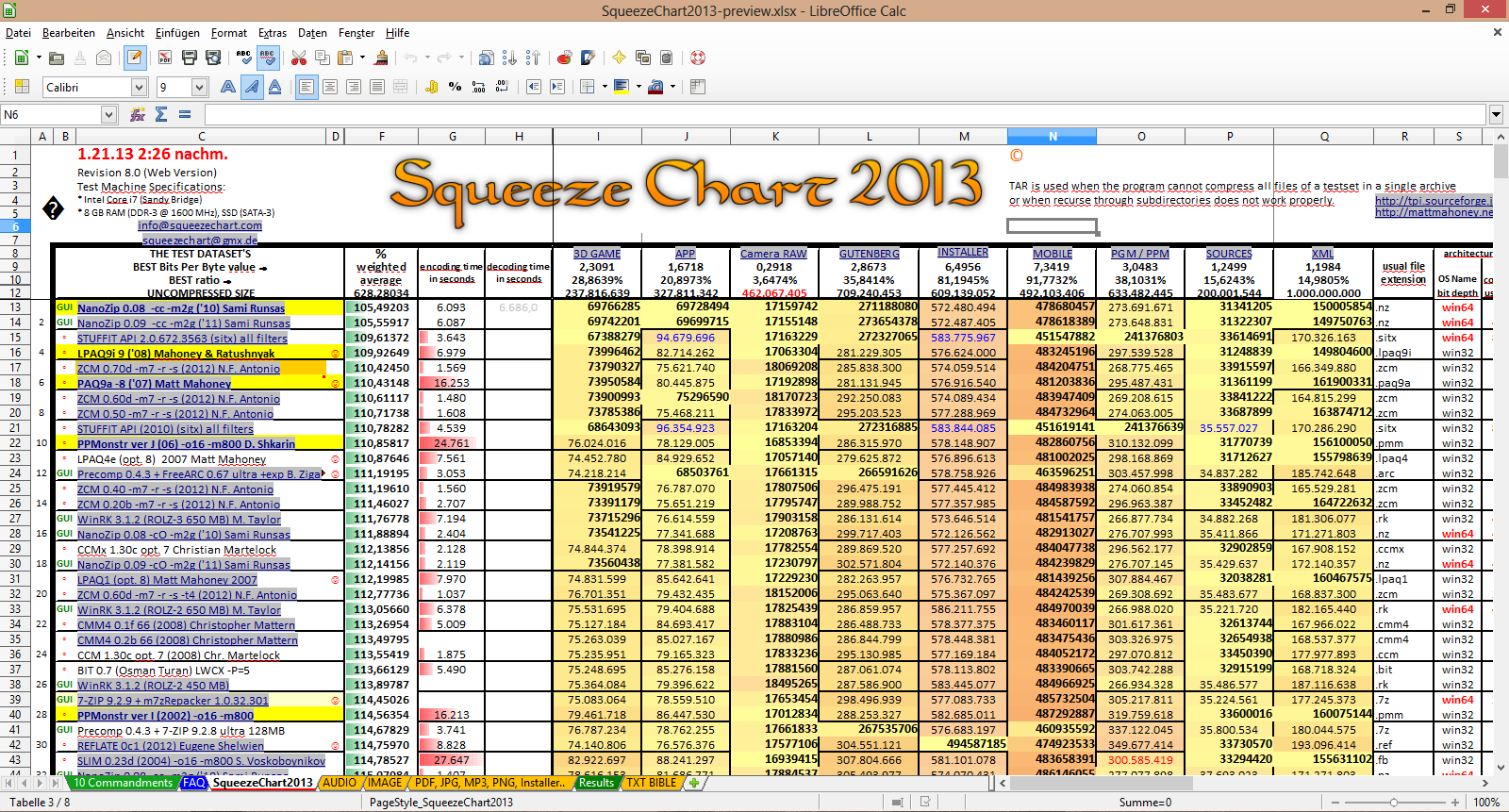Open Page Preview

coord(214,58)
